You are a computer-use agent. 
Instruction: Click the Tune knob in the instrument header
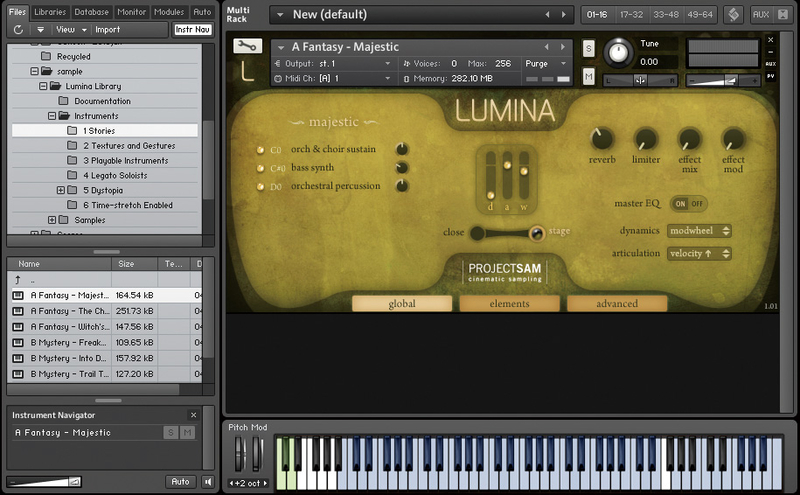point(618,53)
